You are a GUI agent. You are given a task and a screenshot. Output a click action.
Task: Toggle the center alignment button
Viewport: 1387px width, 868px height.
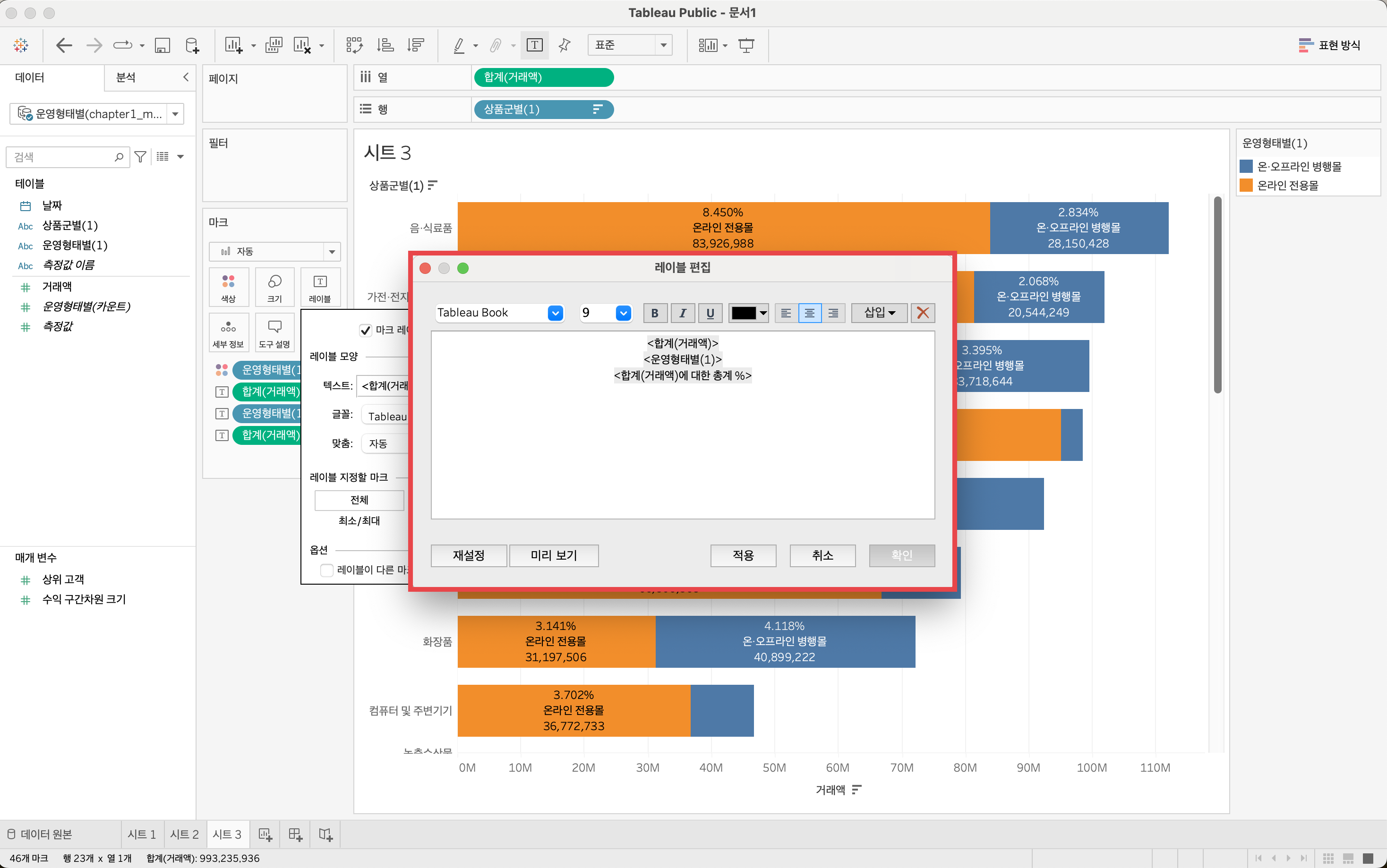pos(809,313)
